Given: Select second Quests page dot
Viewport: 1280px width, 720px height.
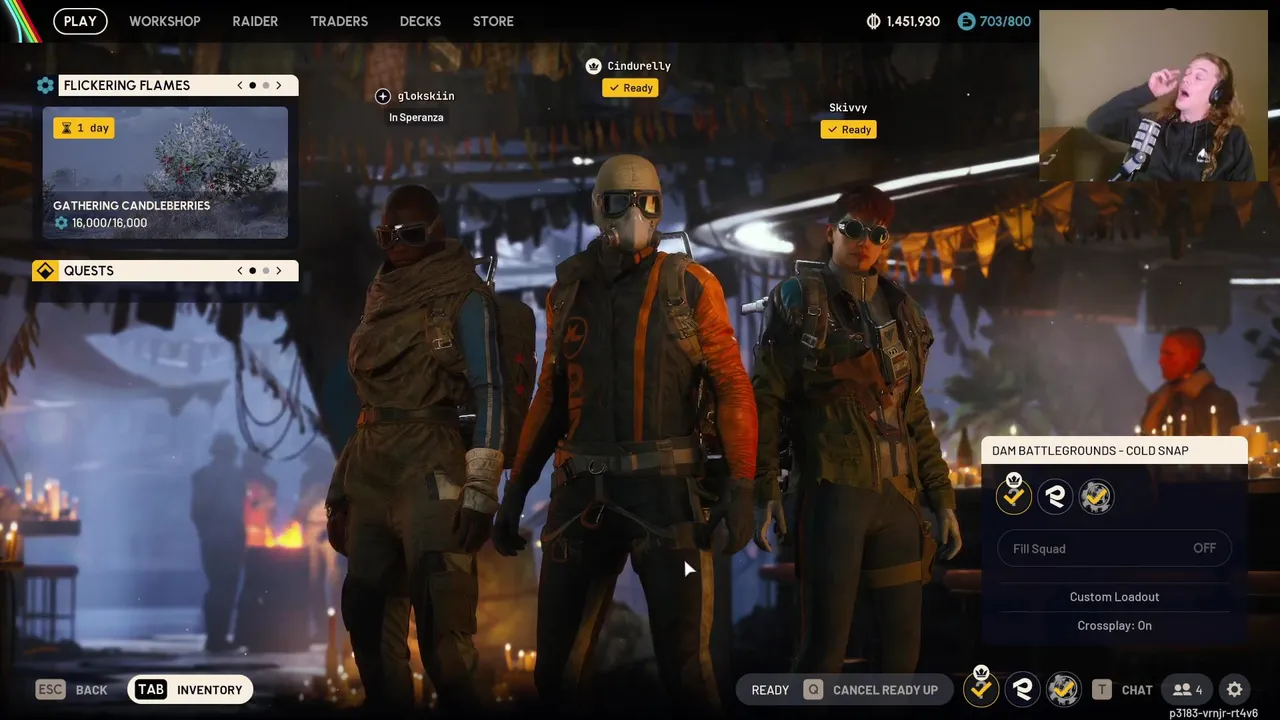Looking at the screenshot, I should point(265,271).
